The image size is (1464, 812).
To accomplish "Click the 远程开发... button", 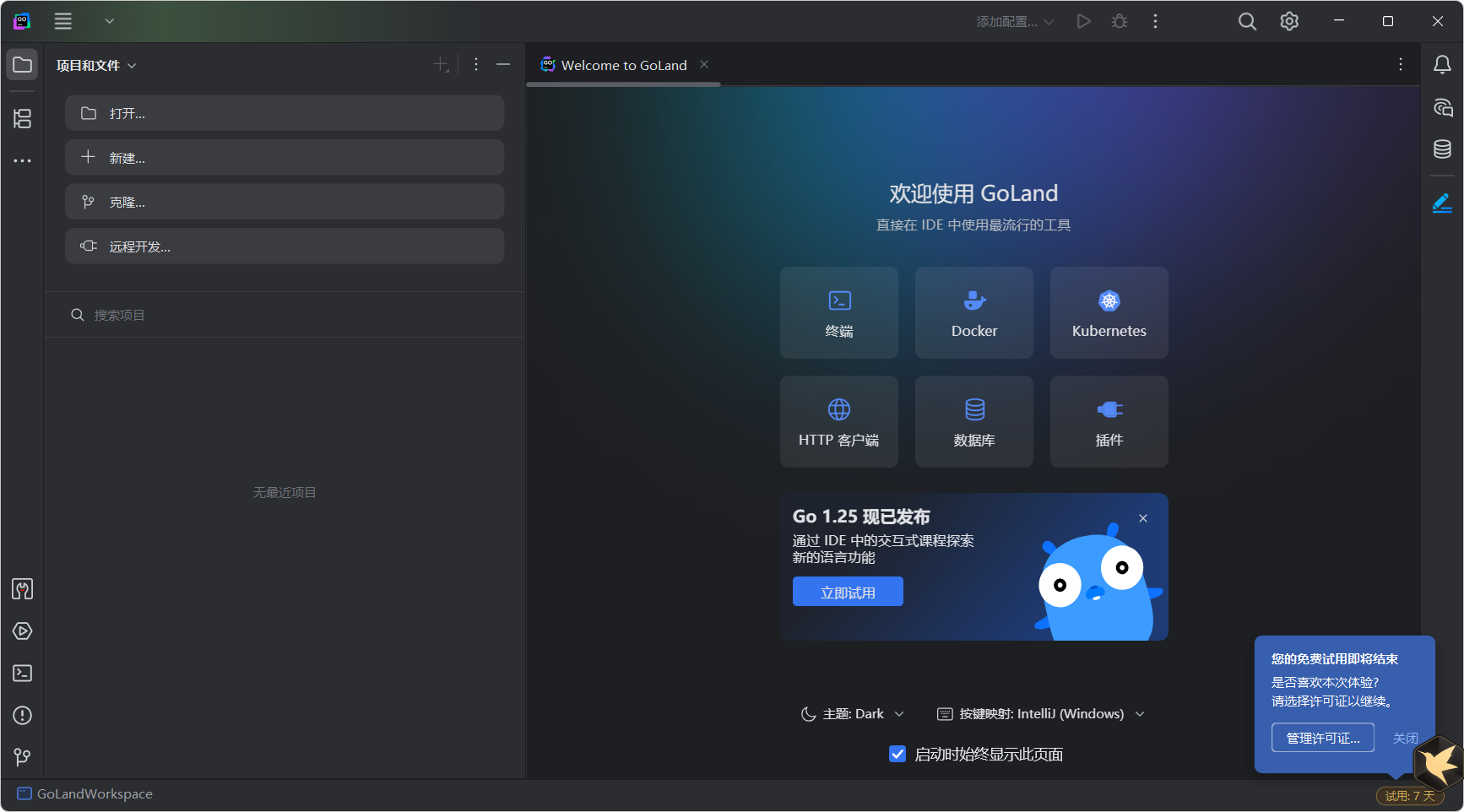I will point(285,246).
